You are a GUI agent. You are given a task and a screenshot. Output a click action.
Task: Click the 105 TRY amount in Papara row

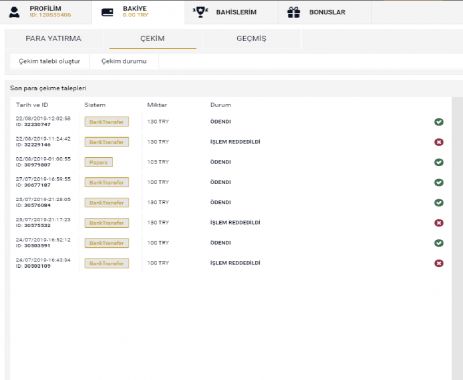[x=158, y=162]
